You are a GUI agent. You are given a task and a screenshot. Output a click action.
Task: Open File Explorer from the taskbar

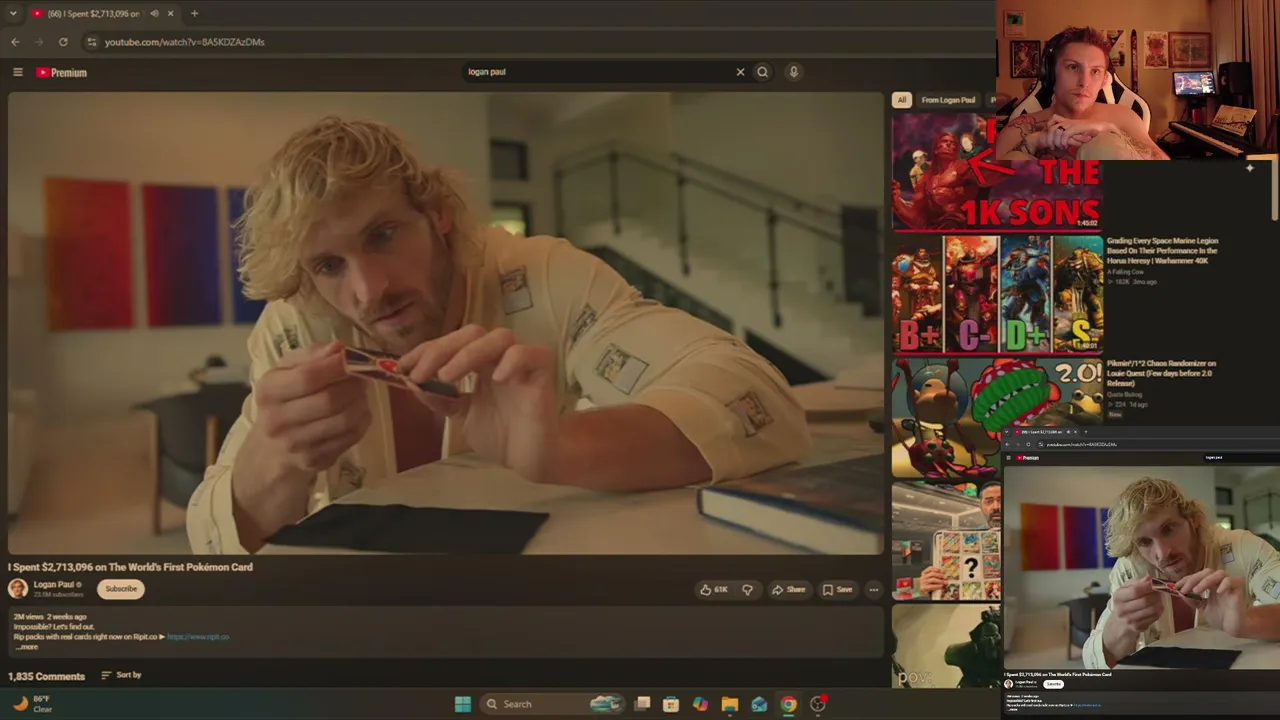pos(730,704)
